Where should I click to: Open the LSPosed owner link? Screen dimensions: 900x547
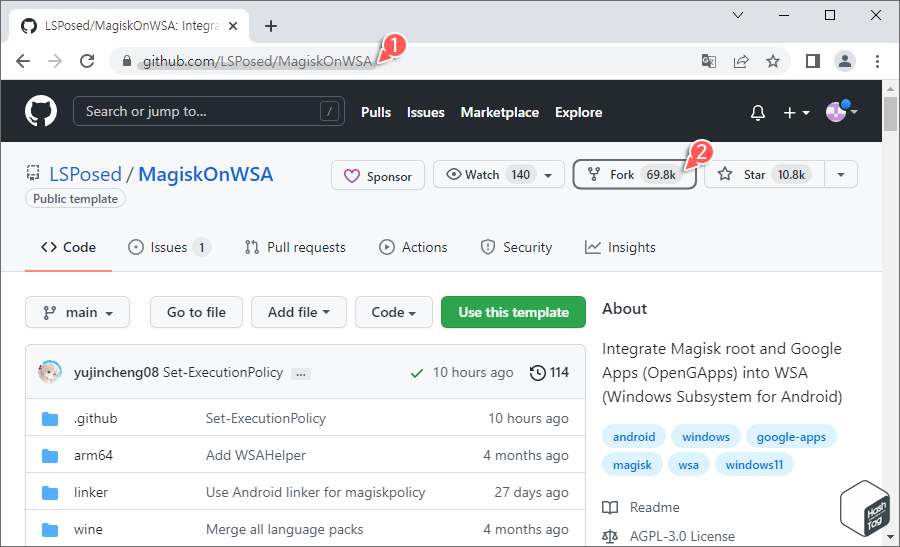[x=86, y=174]
